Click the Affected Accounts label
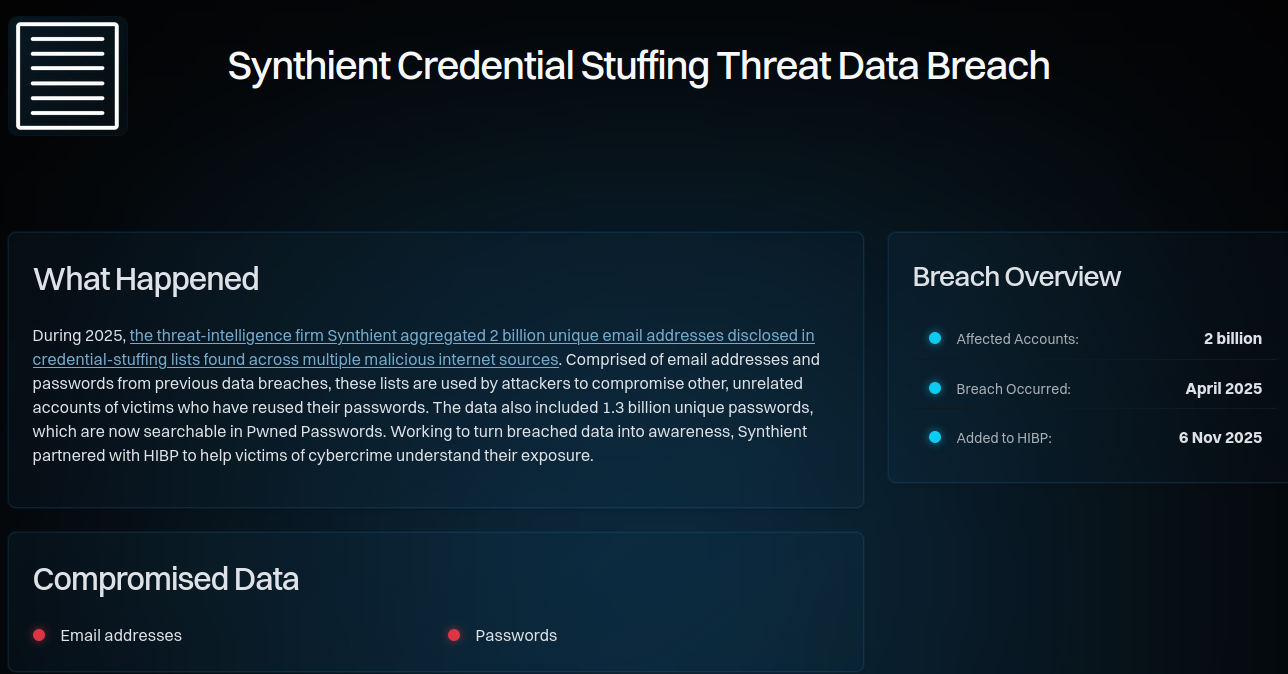The width and height of the screenshot is (1288, 674). coord(1017,339)
